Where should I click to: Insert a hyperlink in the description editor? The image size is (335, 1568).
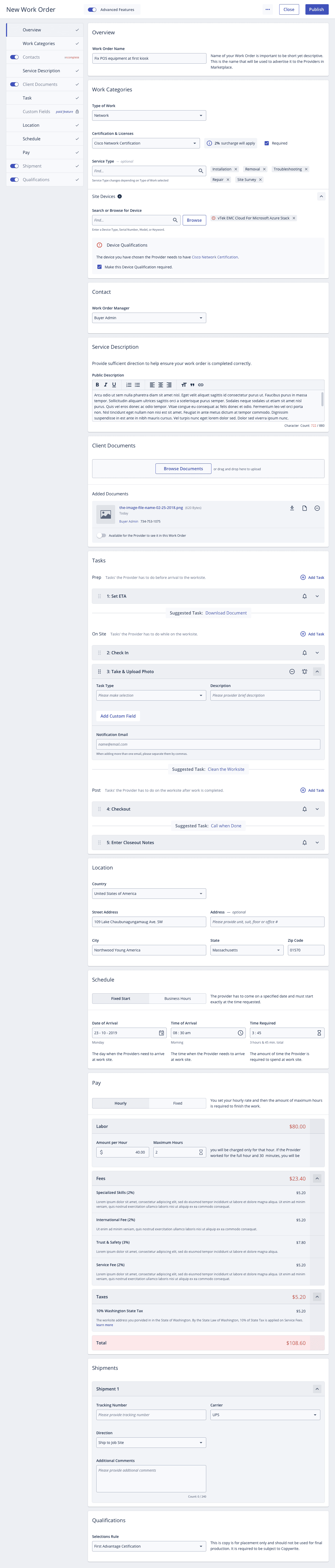coord(201,385)
